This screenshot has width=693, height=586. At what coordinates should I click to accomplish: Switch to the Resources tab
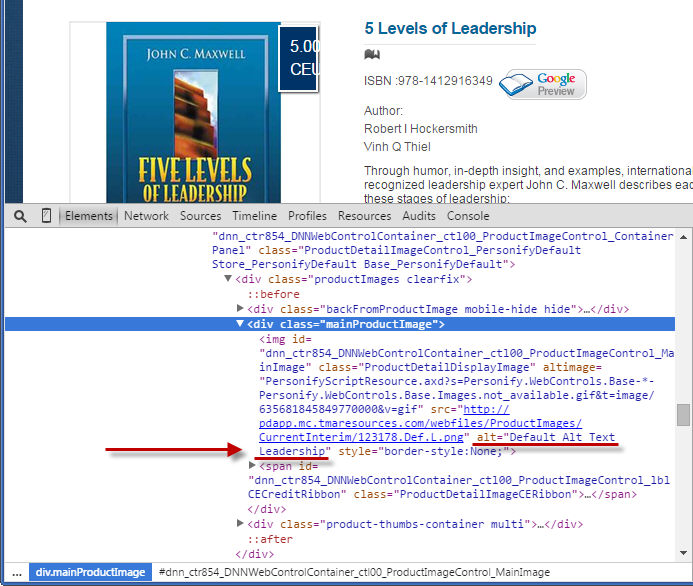(365, 216)
